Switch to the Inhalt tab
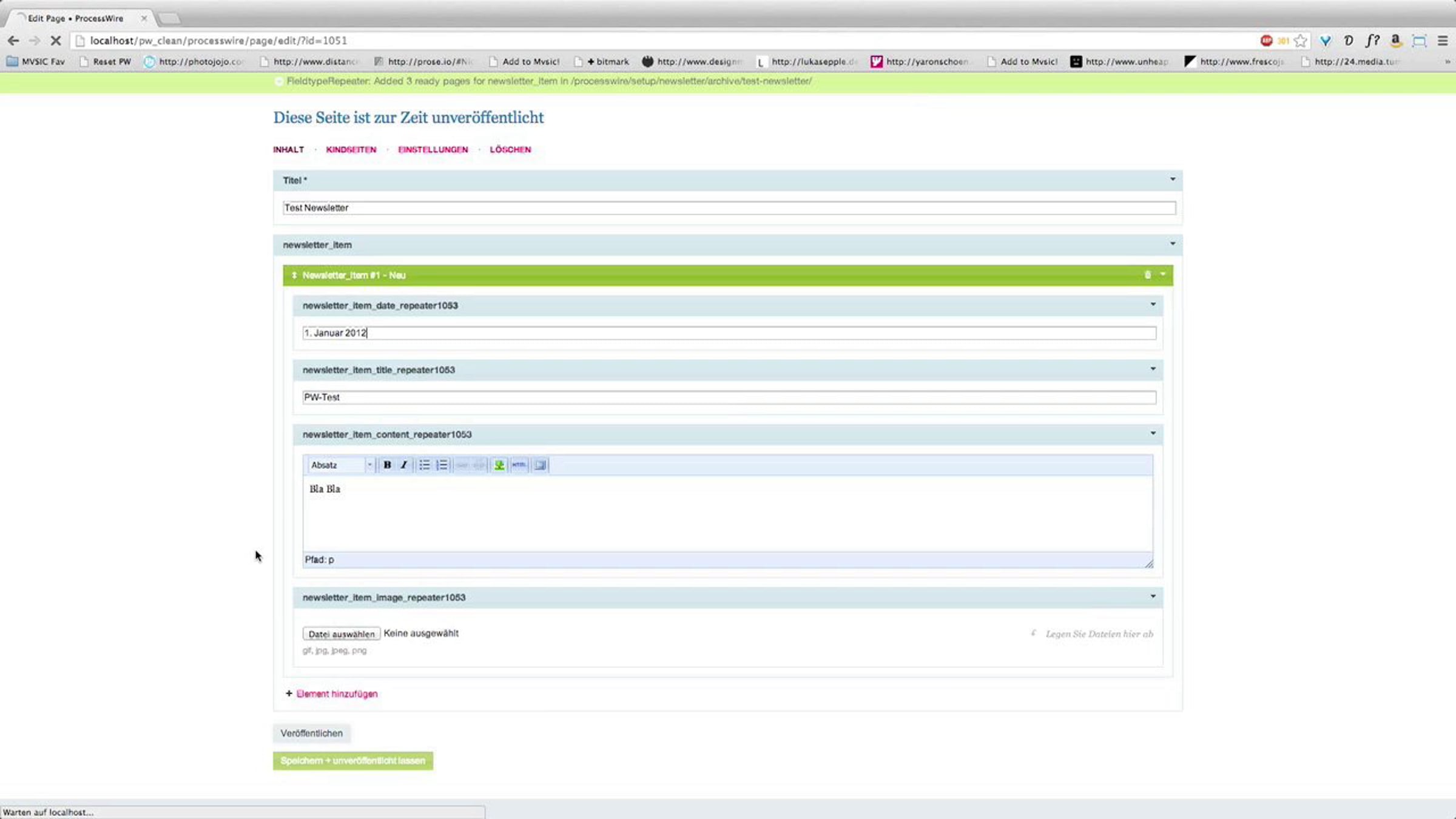This screenshot has height=819, width=1456. pyautogui.click(x=288, y=149)
